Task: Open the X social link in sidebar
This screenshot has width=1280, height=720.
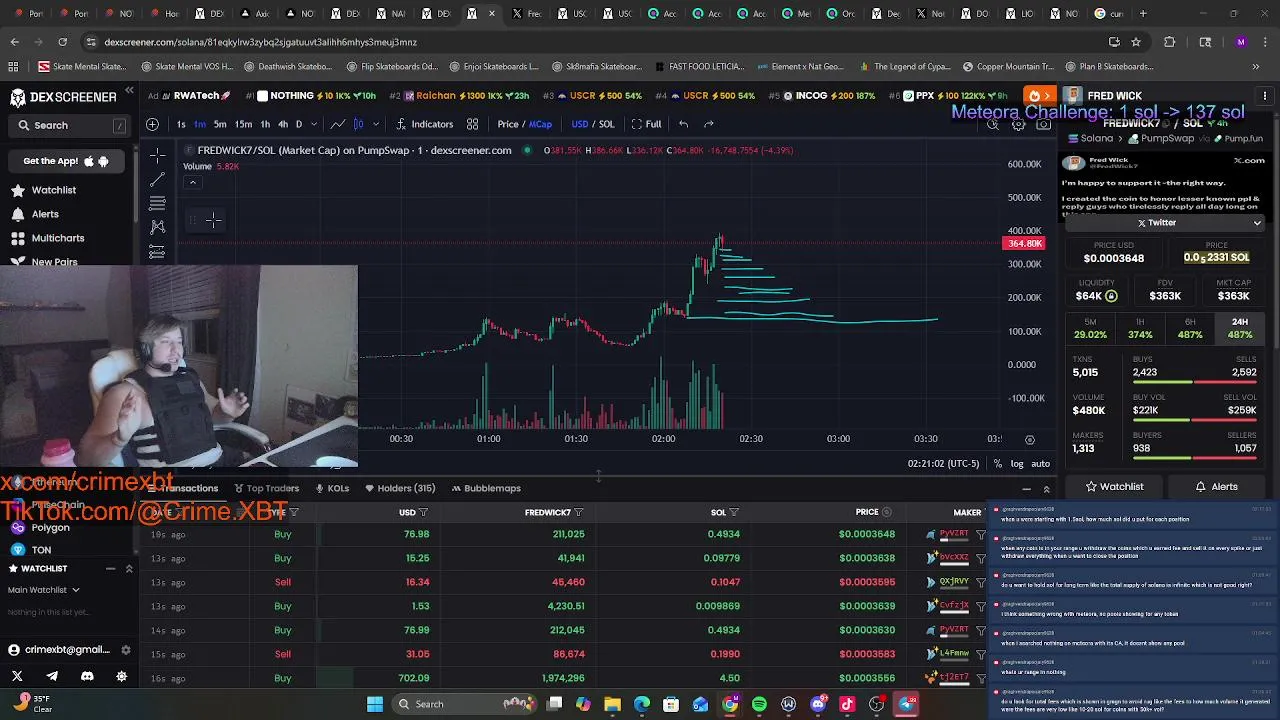Action: [x=17, y=677]
